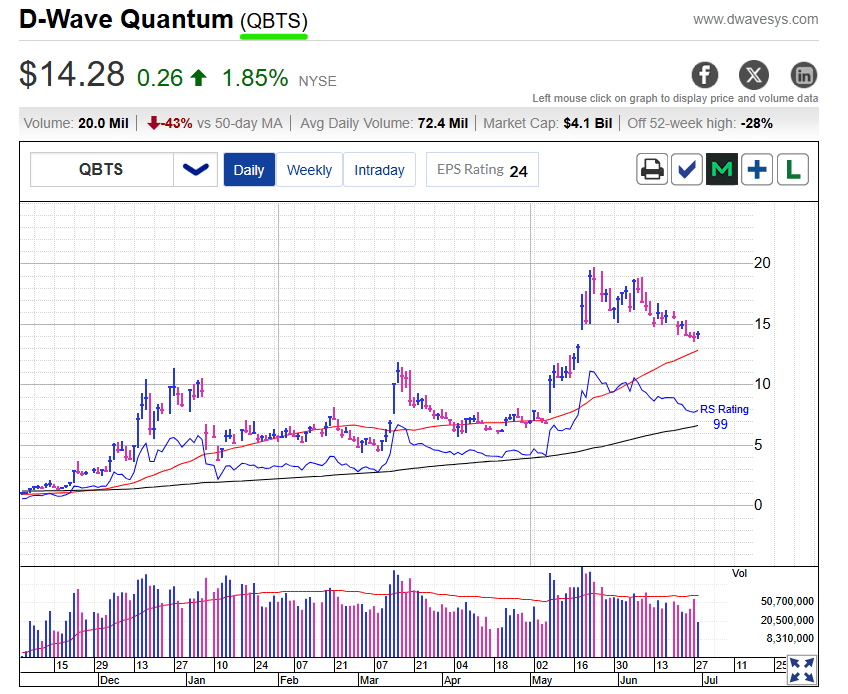This screenshot has height=694, width=848.
Task: Click the Volume 20.0 Mil value
Action: tap(103, 123)
